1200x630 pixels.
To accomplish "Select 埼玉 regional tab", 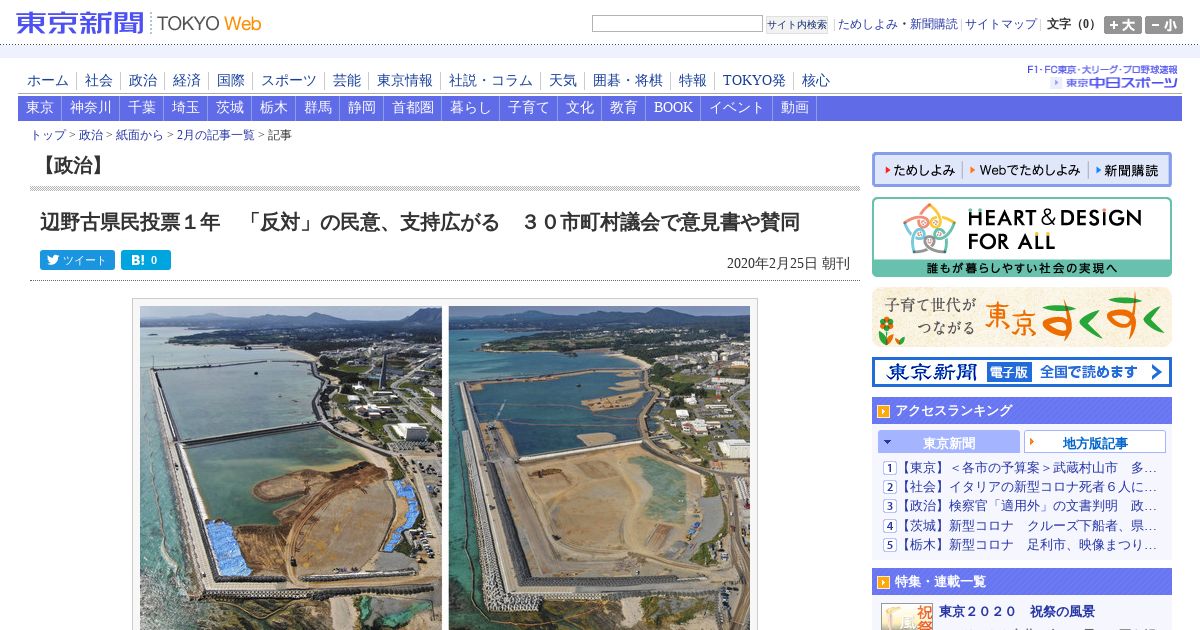I will 186,108.
